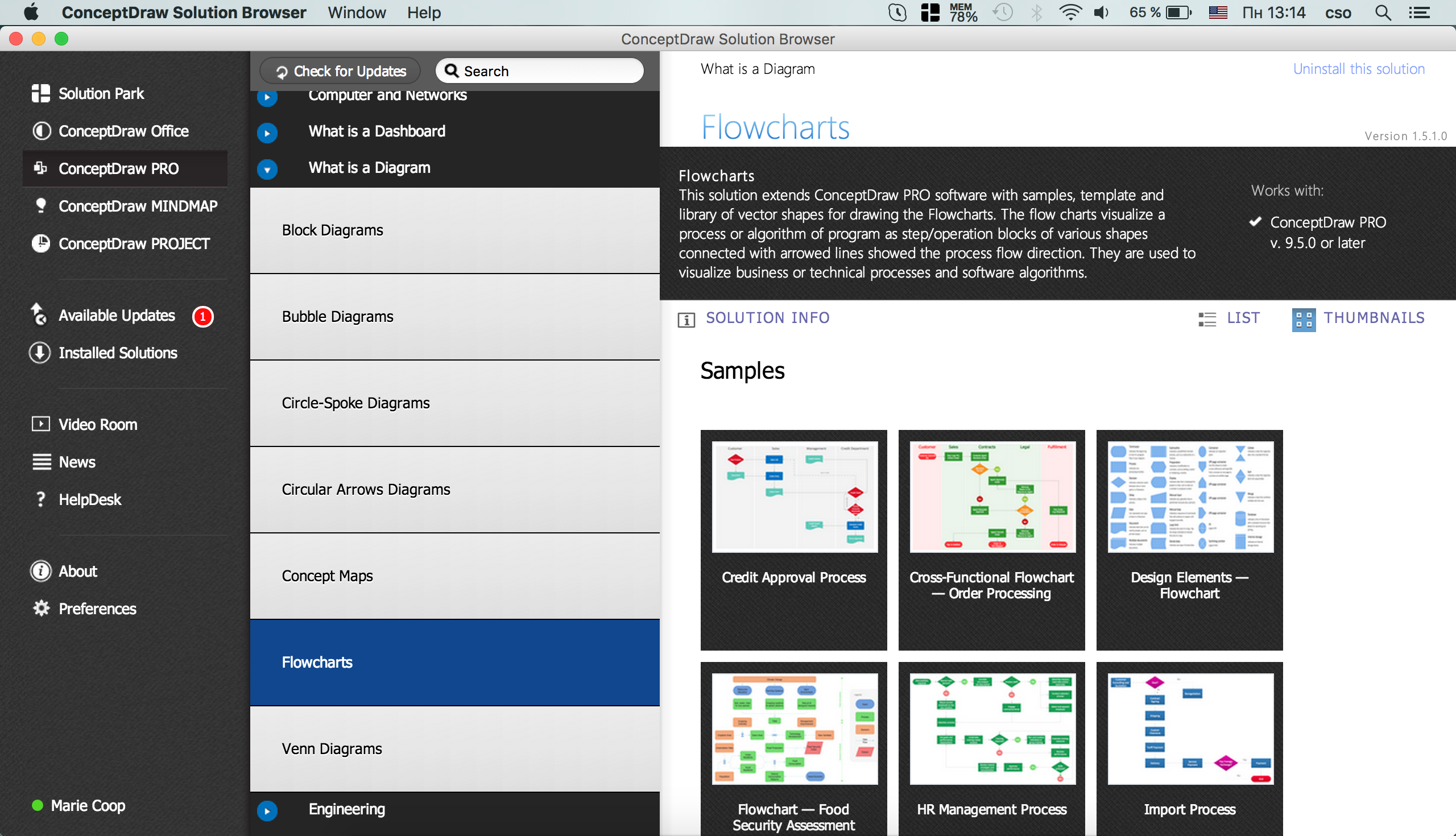Image resolution: width=1456 pixels, height=836 pixels.
Task: Click the red updates badge showing 1
Action: point(202,316)
